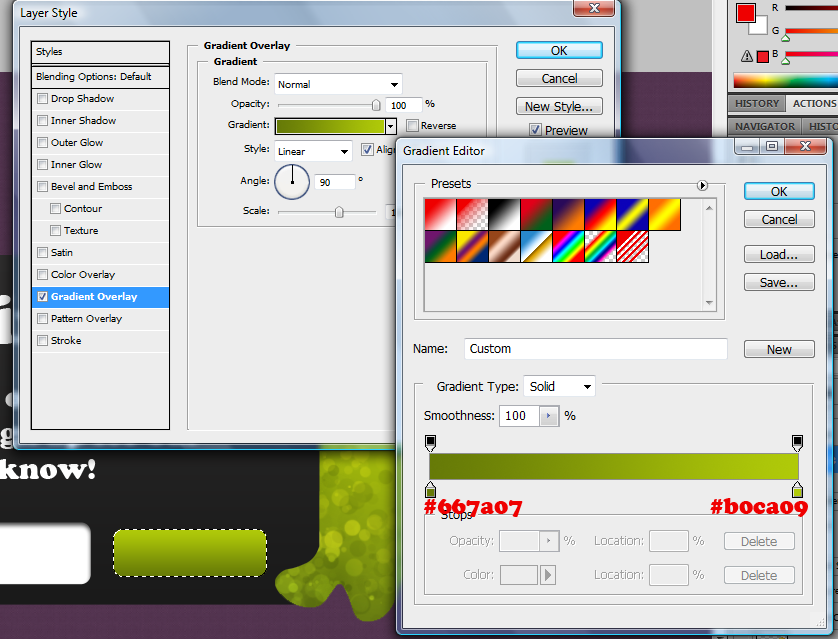Click the red foreground color swatch in Color panel

[745, 13]
